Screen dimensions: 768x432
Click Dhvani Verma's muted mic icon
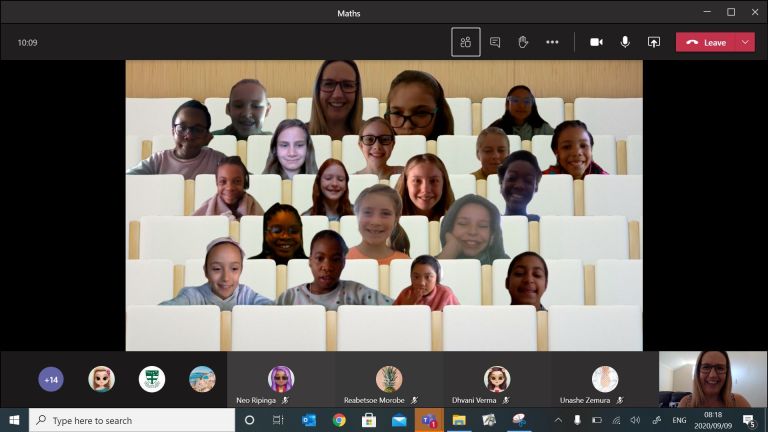[506, 400]
